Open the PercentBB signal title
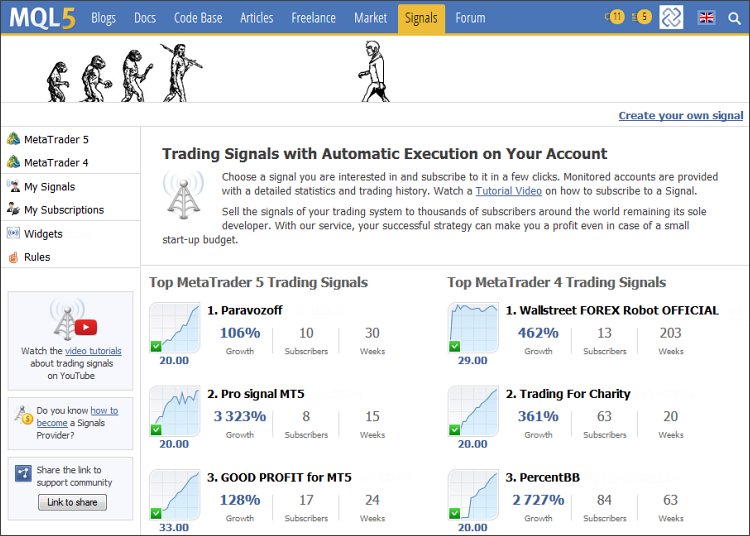The height and width of the screenshot is (536, 750). pos(543,478)
